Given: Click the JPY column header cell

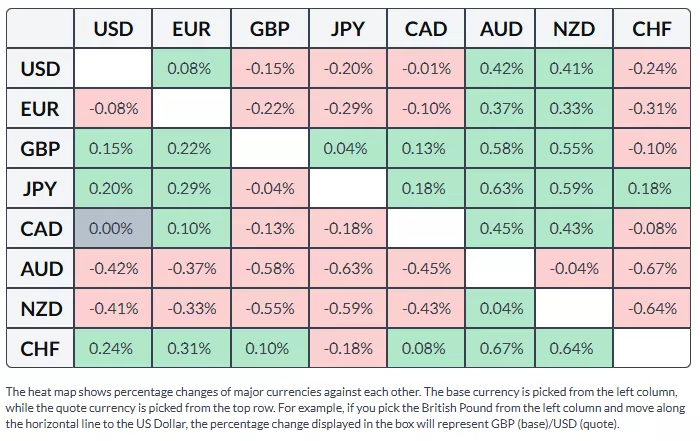Looking at the screenshot, I should [347, 29].
